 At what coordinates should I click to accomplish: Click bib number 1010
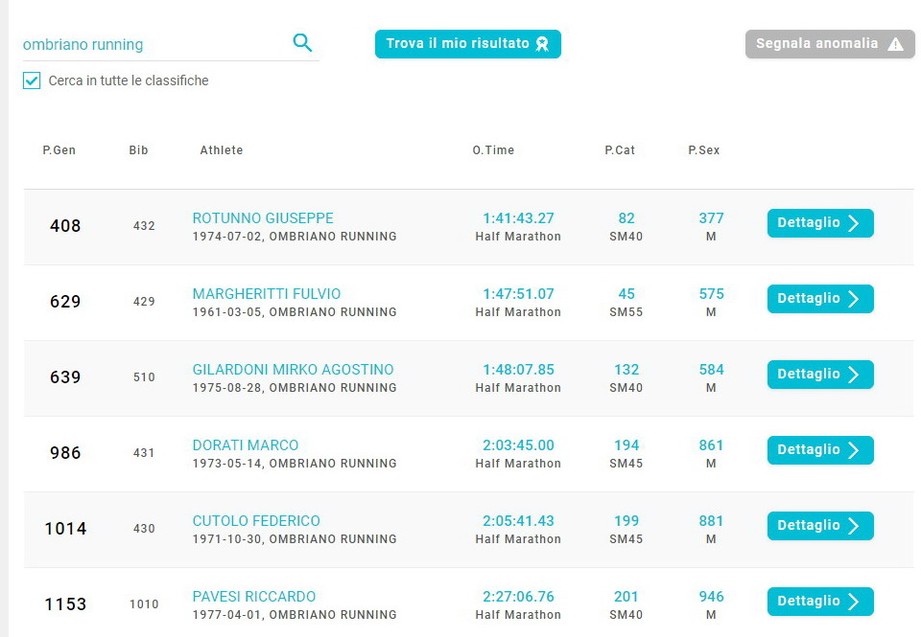coord(144,605)
